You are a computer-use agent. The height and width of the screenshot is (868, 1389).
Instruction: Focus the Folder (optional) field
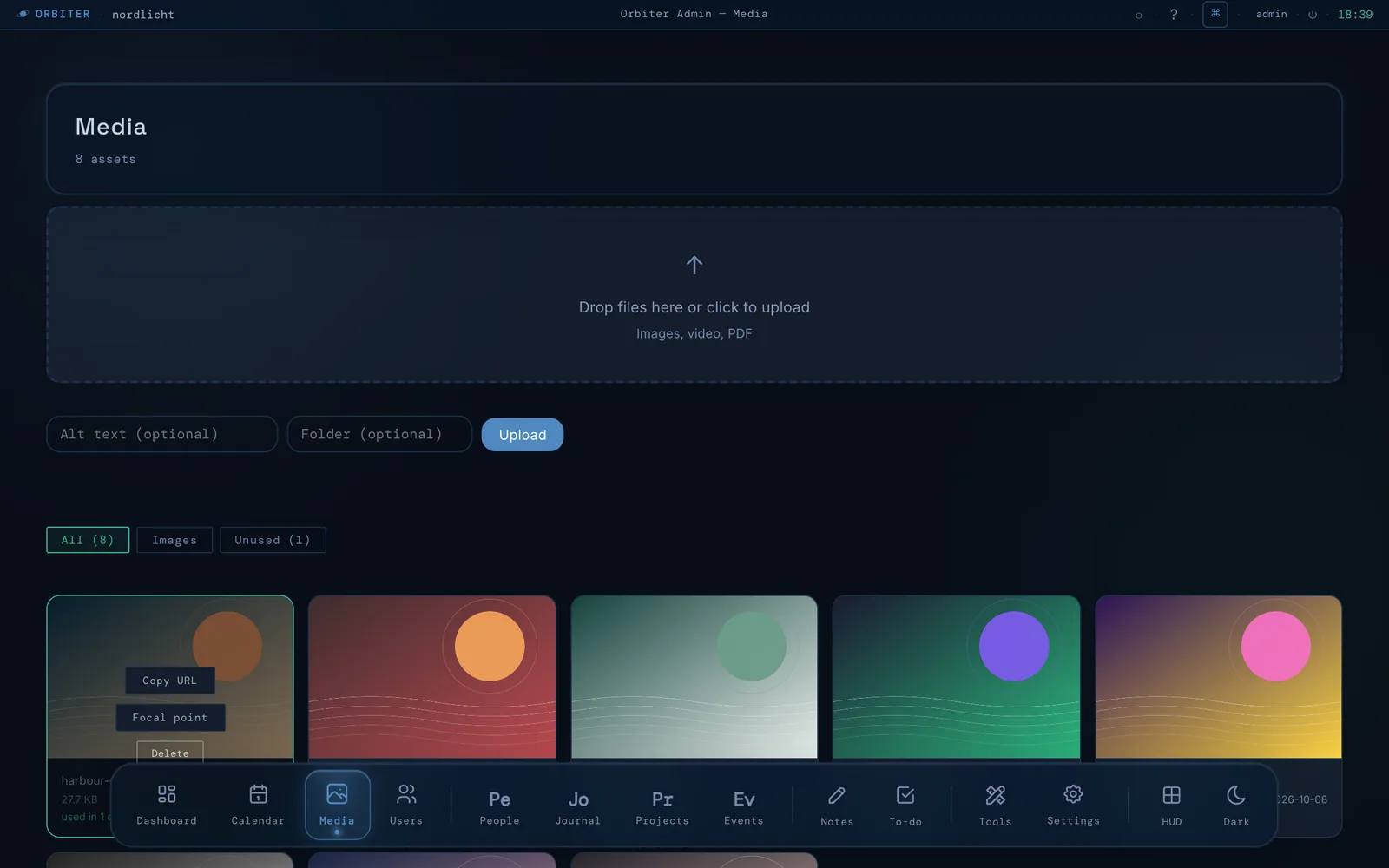coord(379,434)
